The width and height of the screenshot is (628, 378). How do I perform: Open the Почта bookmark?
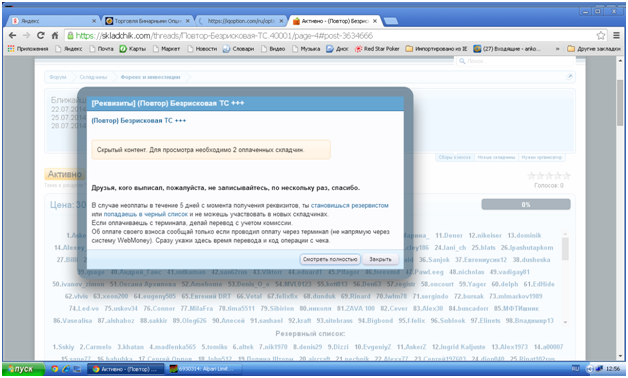pos(101,49)
